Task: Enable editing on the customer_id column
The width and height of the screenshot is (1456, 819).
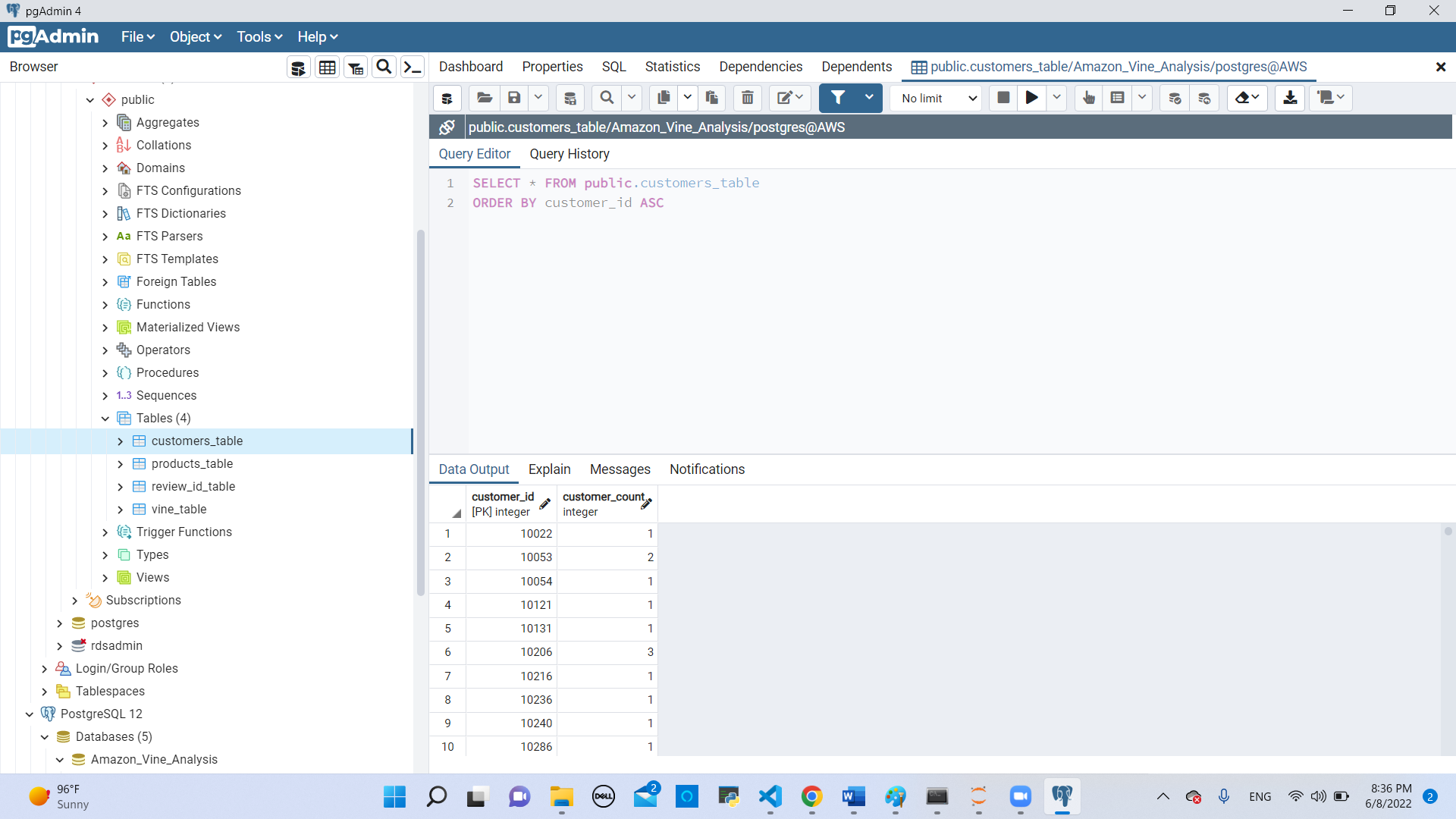Action: pyautogui.click(x=544, y=503)
